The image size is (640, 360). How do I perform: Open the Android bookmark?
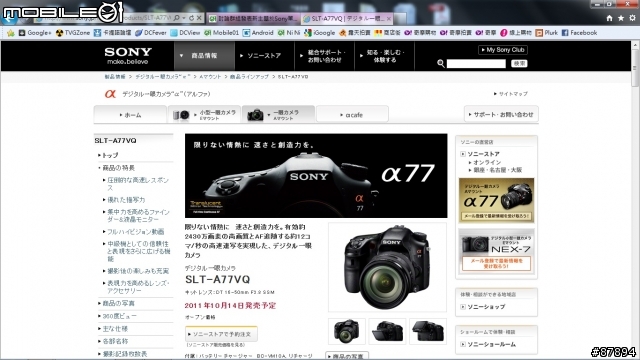(258, 33)
